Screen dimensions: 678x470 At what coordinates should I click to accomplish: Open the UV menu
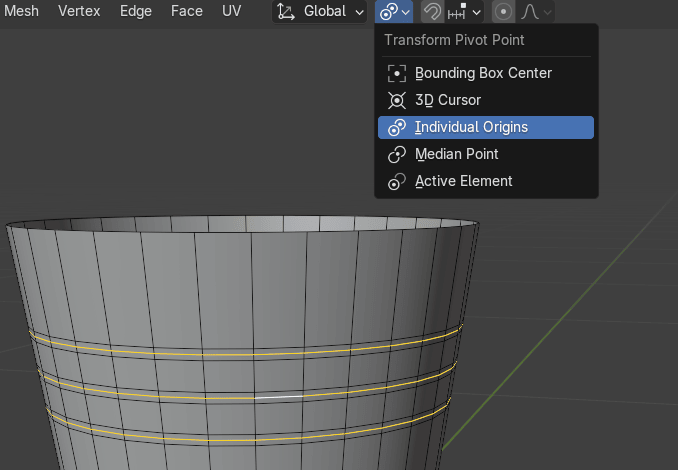(231, 11)
